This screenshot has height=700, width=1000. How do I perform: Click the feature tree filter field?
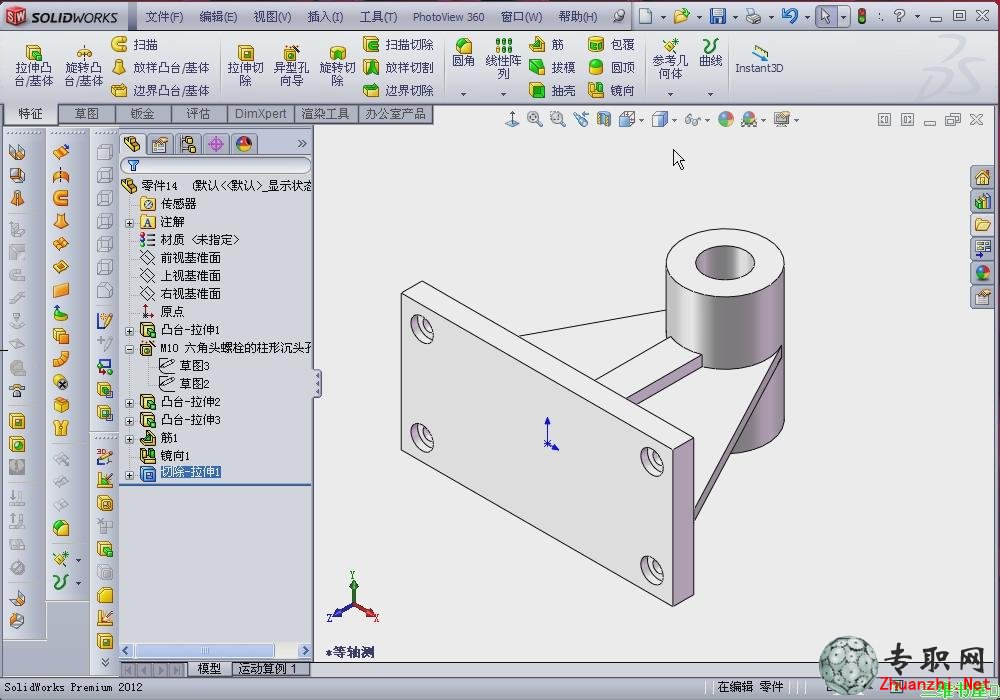click(x=216, y=166)
